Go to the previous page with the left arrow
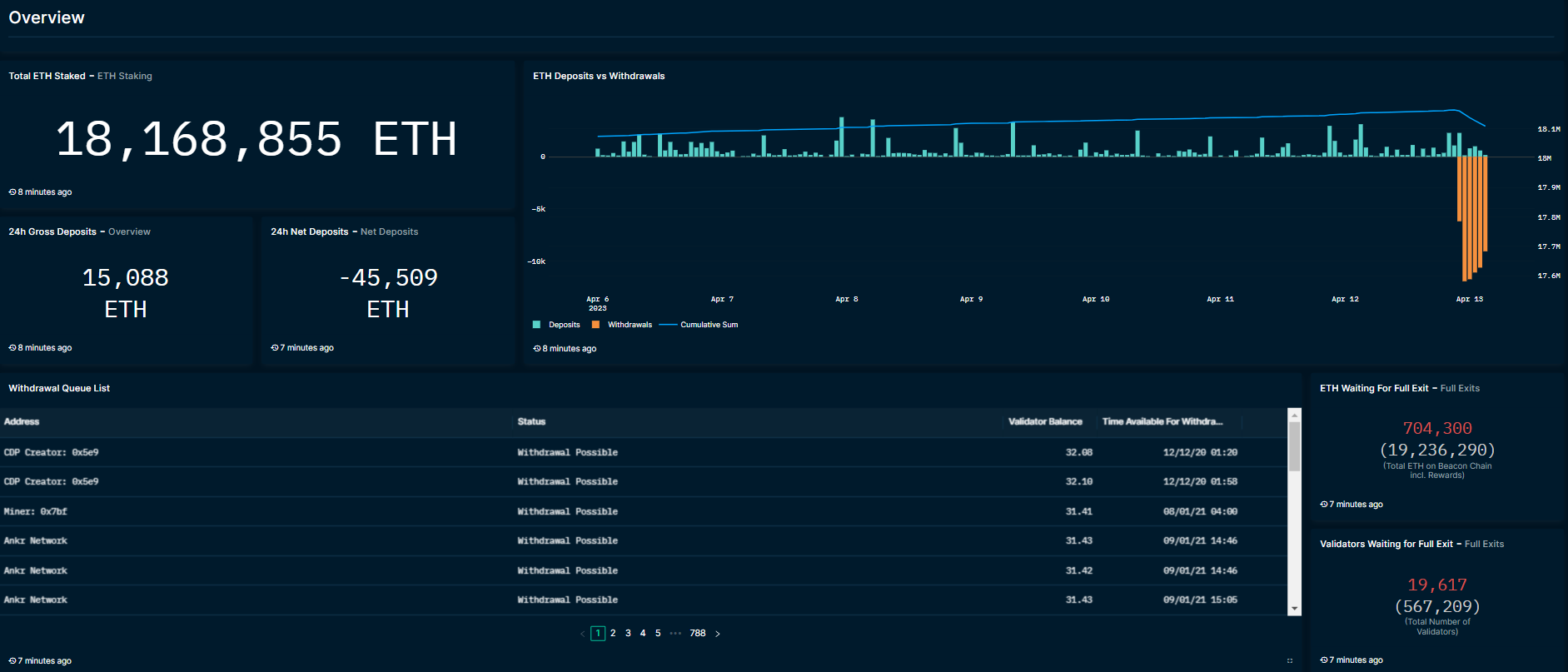 (x=582, y=634)
